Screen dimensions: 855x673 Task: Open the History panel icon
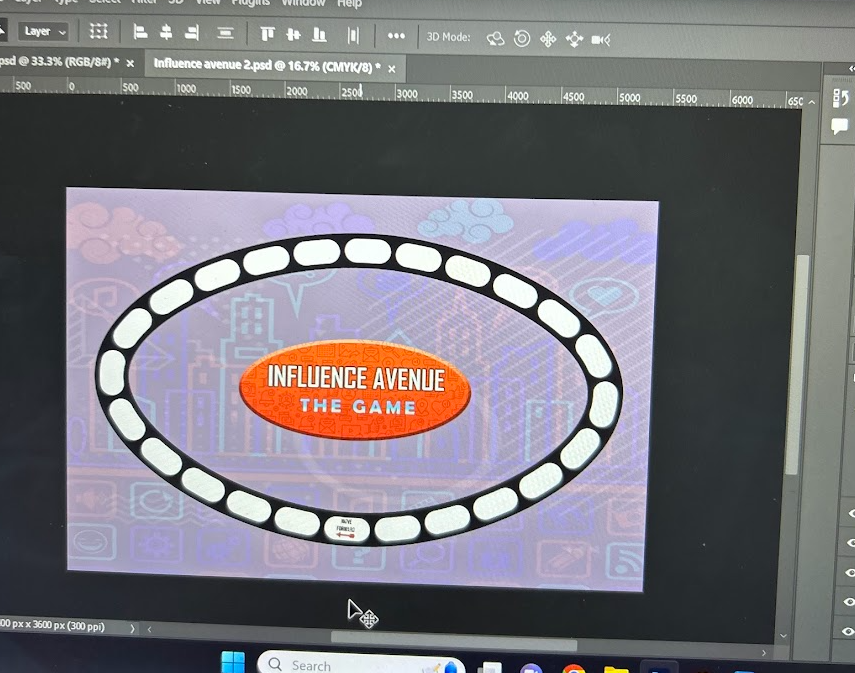pyautogui.click(x=840, y=98)
